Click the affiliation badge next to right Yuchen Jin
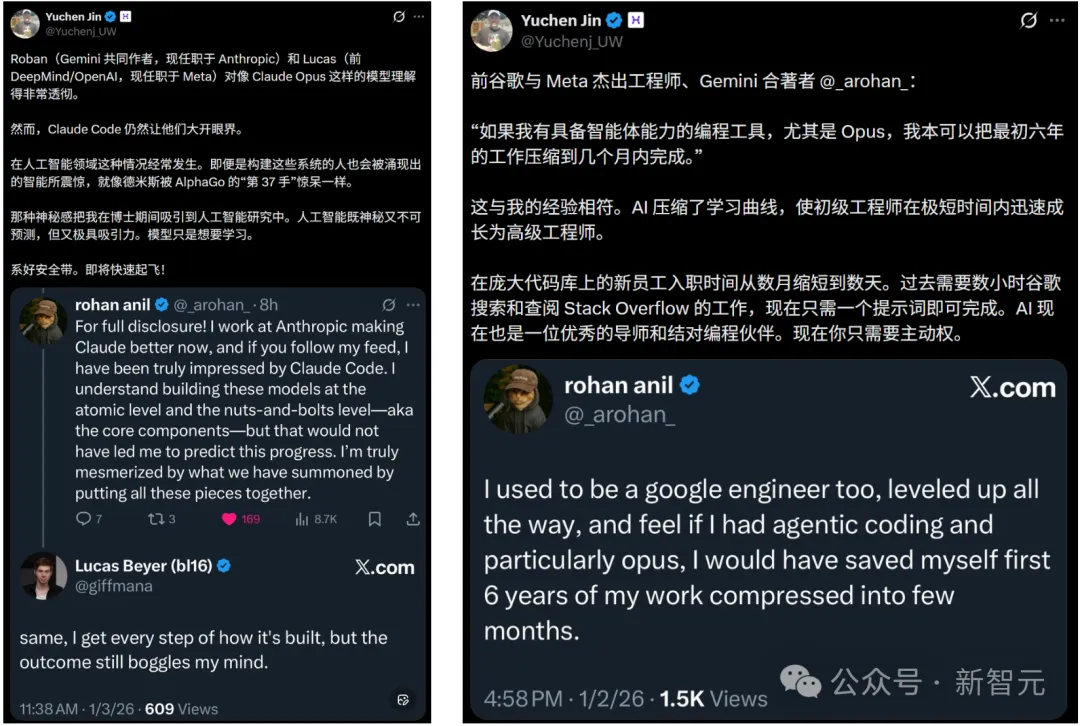 pos(636,21)
